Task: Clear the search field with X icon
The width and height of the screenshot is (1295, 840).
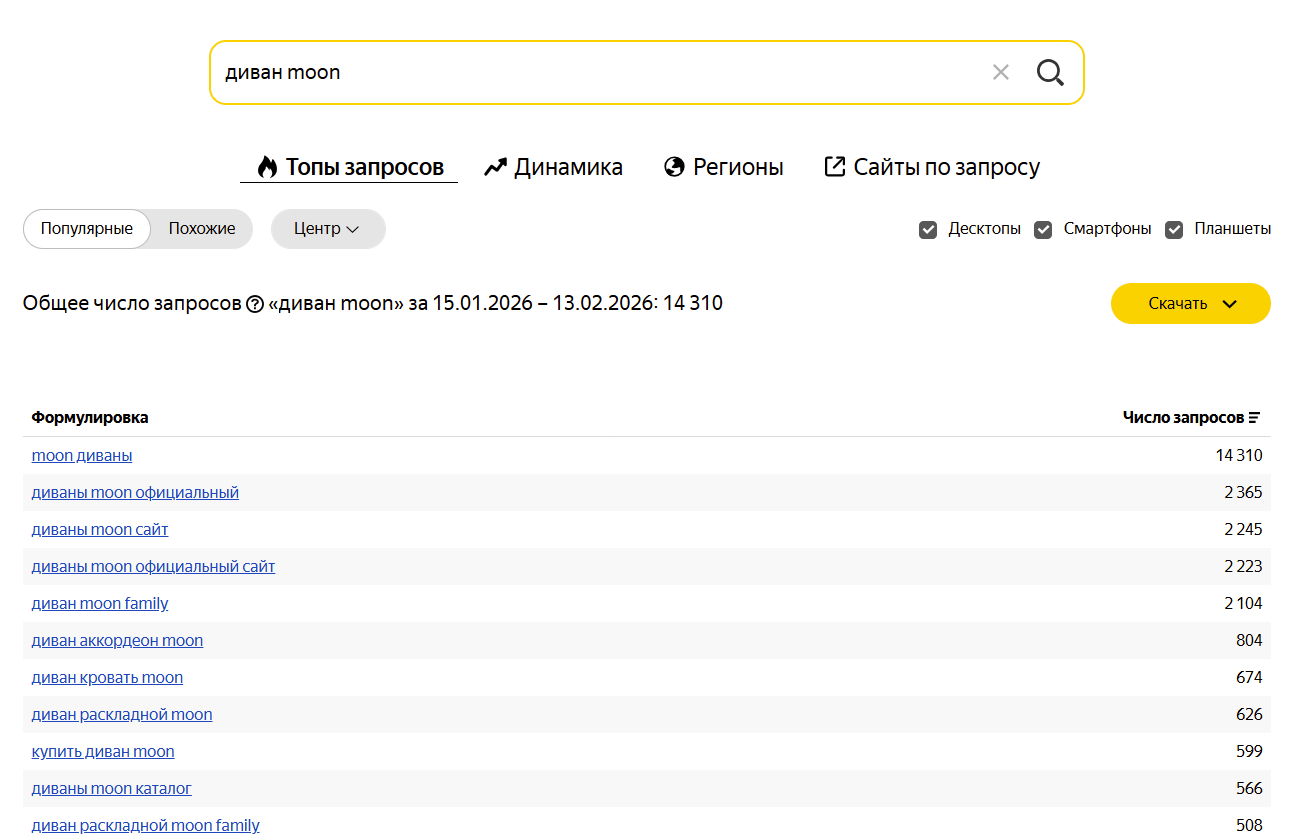Action: click(x=1000, y=72)
